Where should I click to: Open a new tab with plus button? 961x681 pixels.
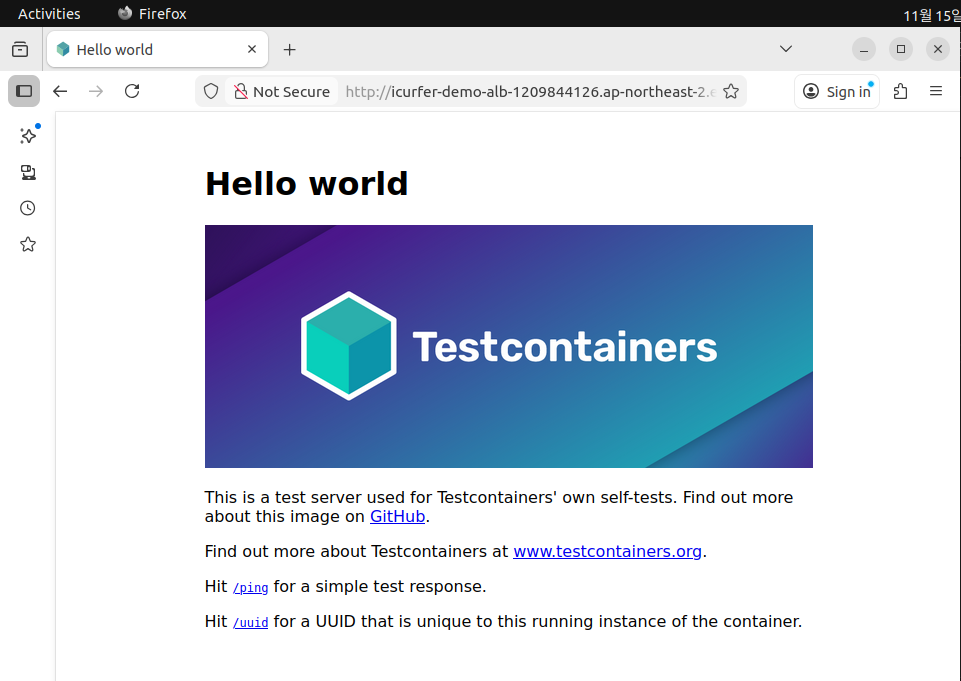289,49
